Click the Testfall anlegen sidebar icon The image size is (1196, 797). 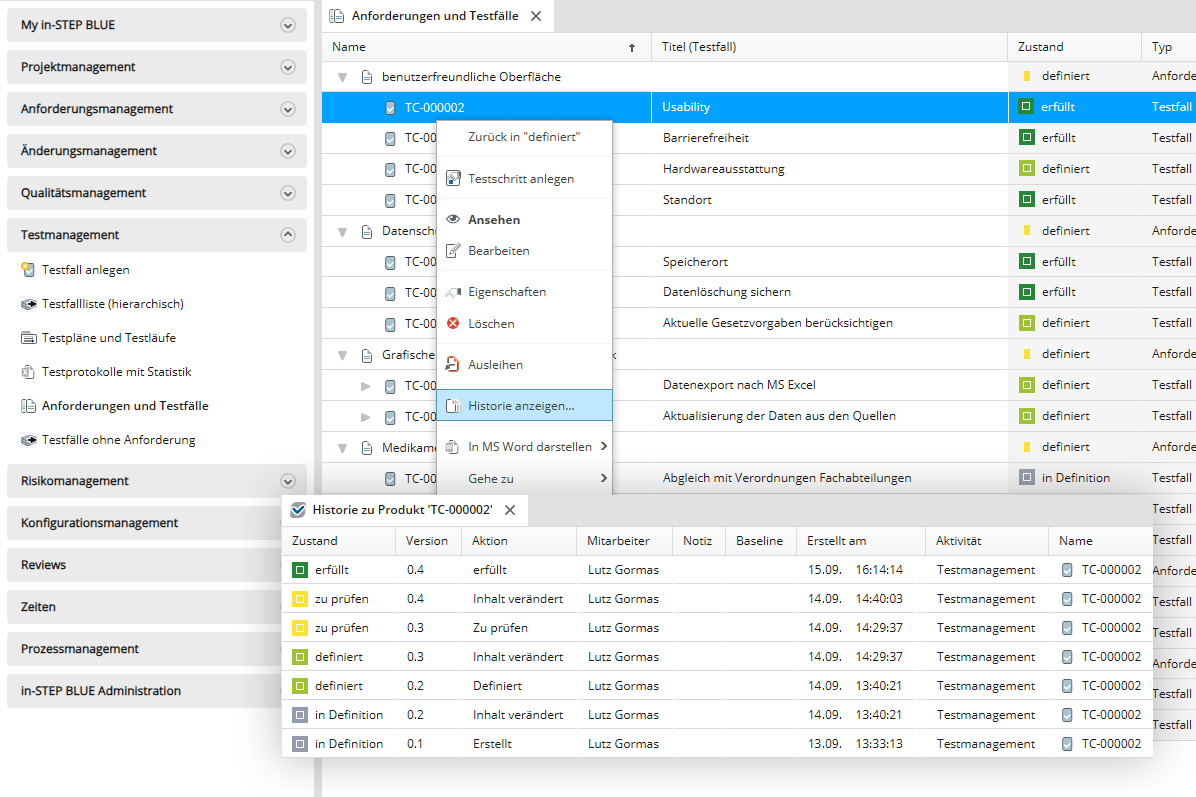pos(28,270)
